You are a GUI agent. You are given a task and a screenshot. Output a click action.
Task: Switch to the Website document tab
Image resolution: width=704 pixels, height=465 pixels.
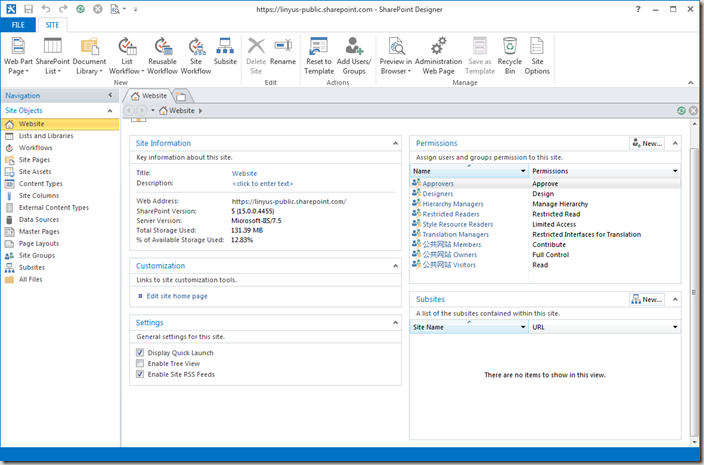(149, 96)
